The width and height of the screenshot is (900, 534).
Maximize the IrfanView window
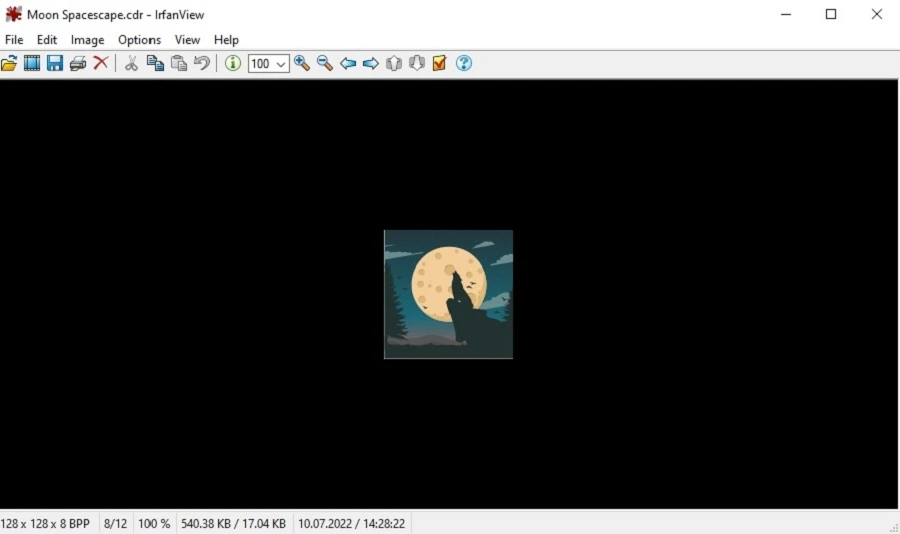pos(831,14)
